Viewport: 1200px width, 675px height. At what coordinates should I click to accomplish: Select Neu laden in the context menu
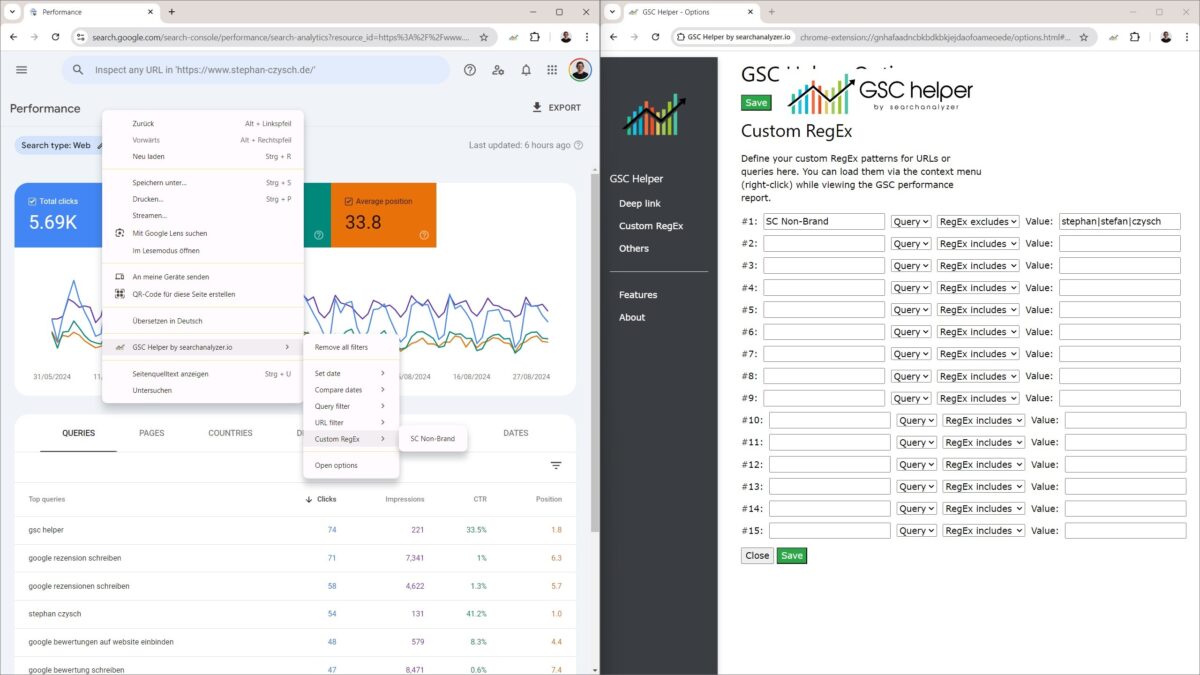[202, 156]
